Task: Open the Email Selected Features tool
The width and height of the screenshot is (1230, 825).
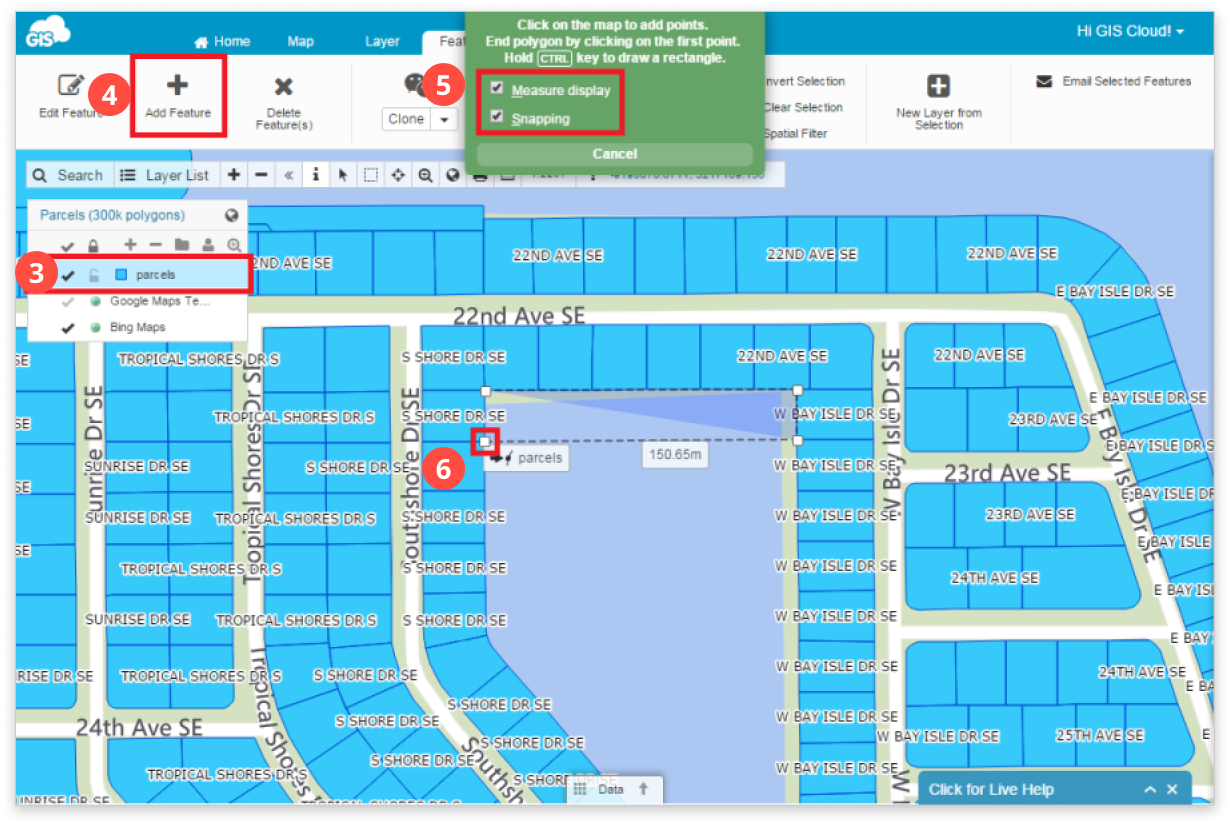Action: click(x=1113, y=81)
